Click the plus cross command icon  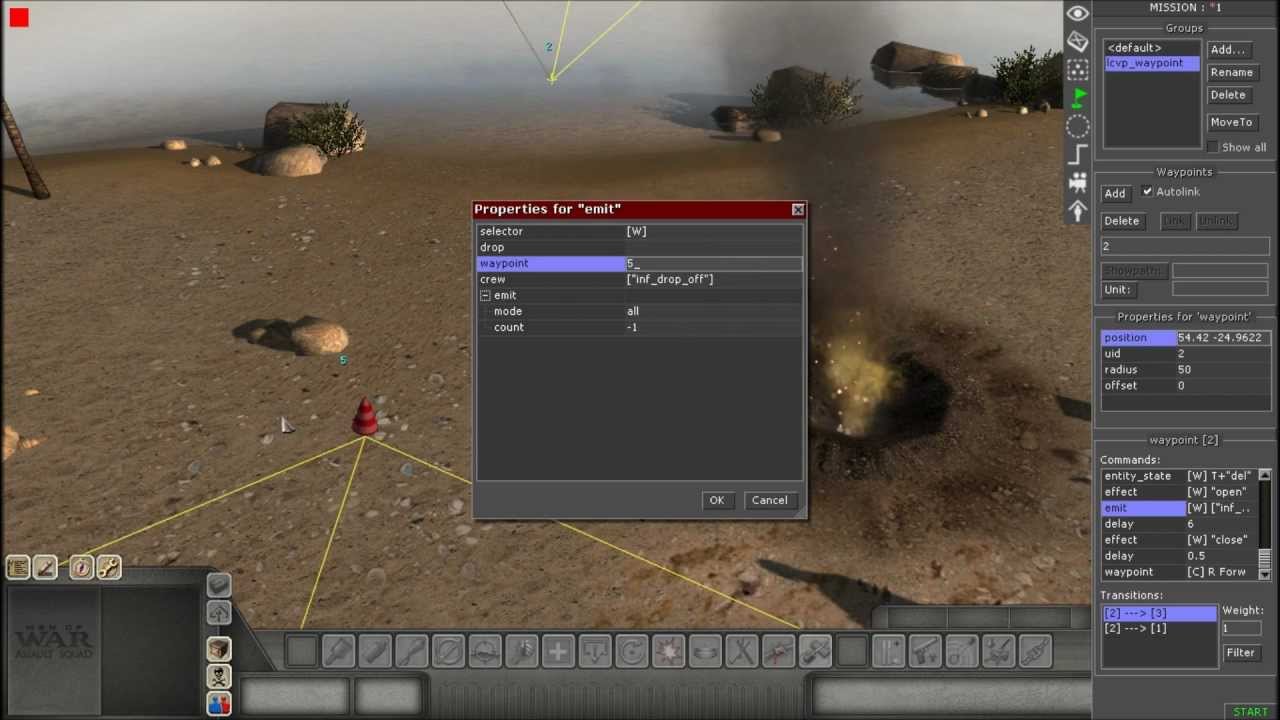(x=558, y=652)
